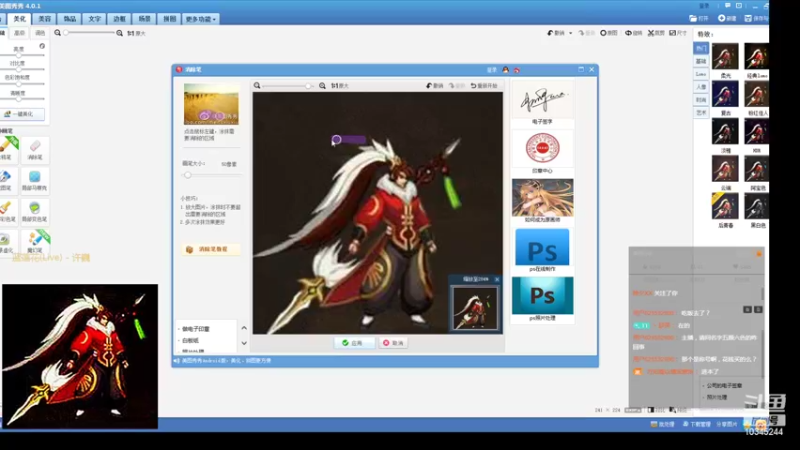The image size is (800, 450).
Task: Apply 柔光 effect thumbnail
Action: tap(725, 57)
